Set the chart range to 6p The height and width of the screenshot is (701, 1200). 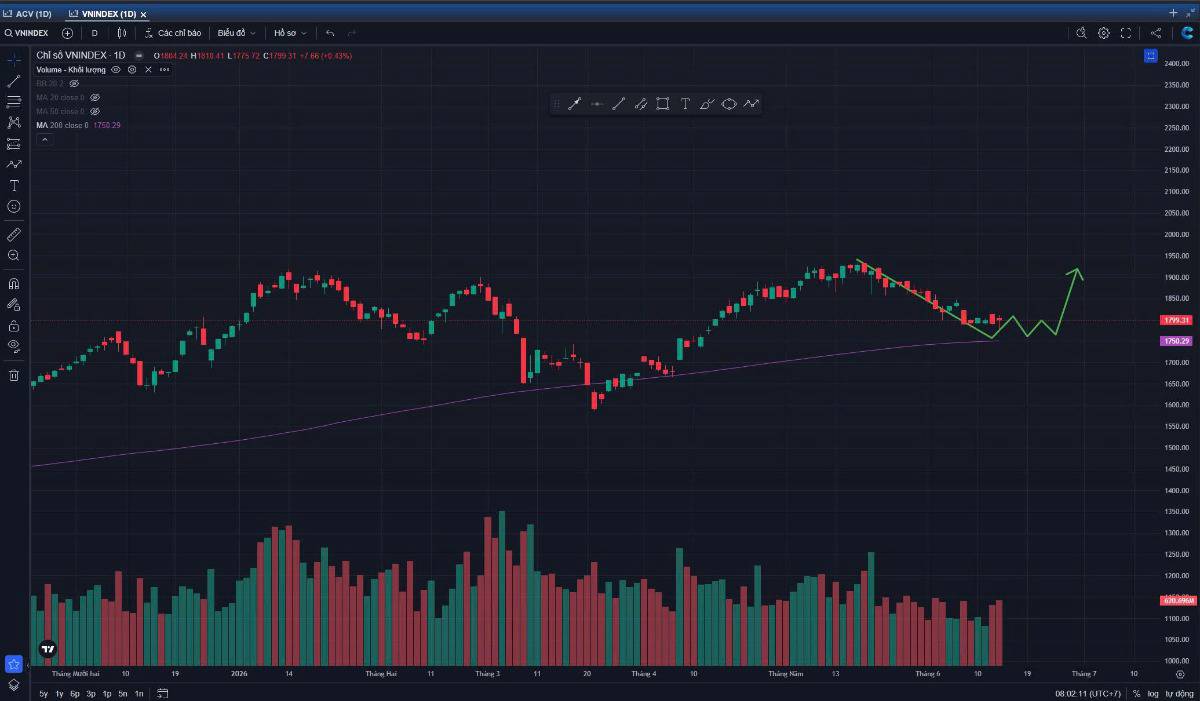[x=75, y=693]
